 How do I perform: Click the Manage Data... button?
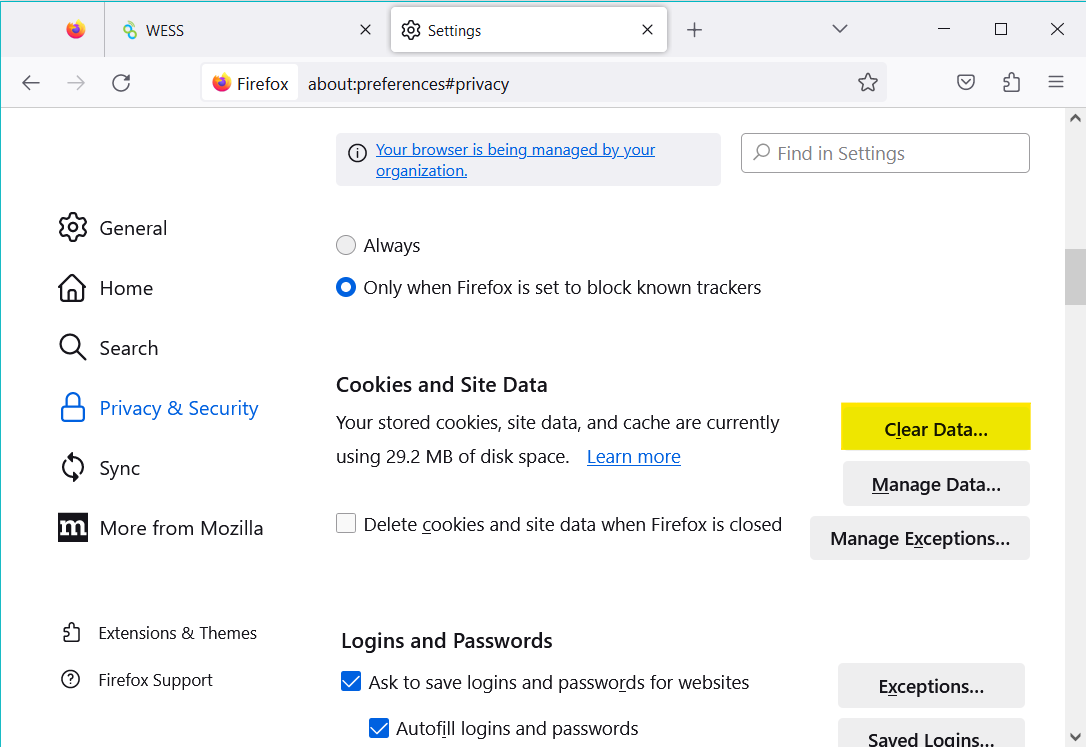coord(936,484)
